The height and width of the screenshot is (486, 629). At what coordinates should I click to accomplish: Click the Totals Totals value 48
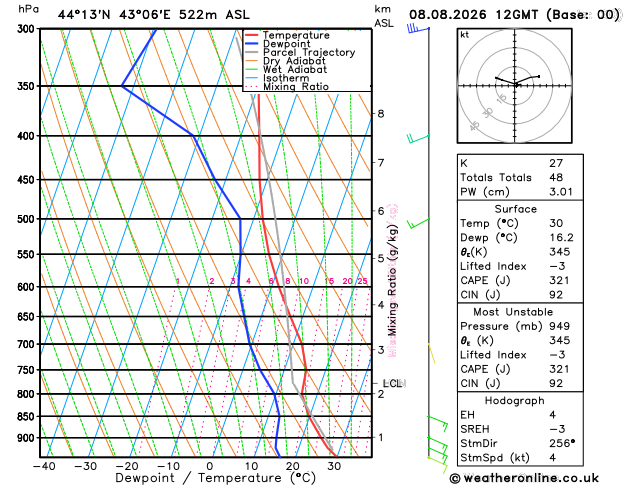pos(556,177)
